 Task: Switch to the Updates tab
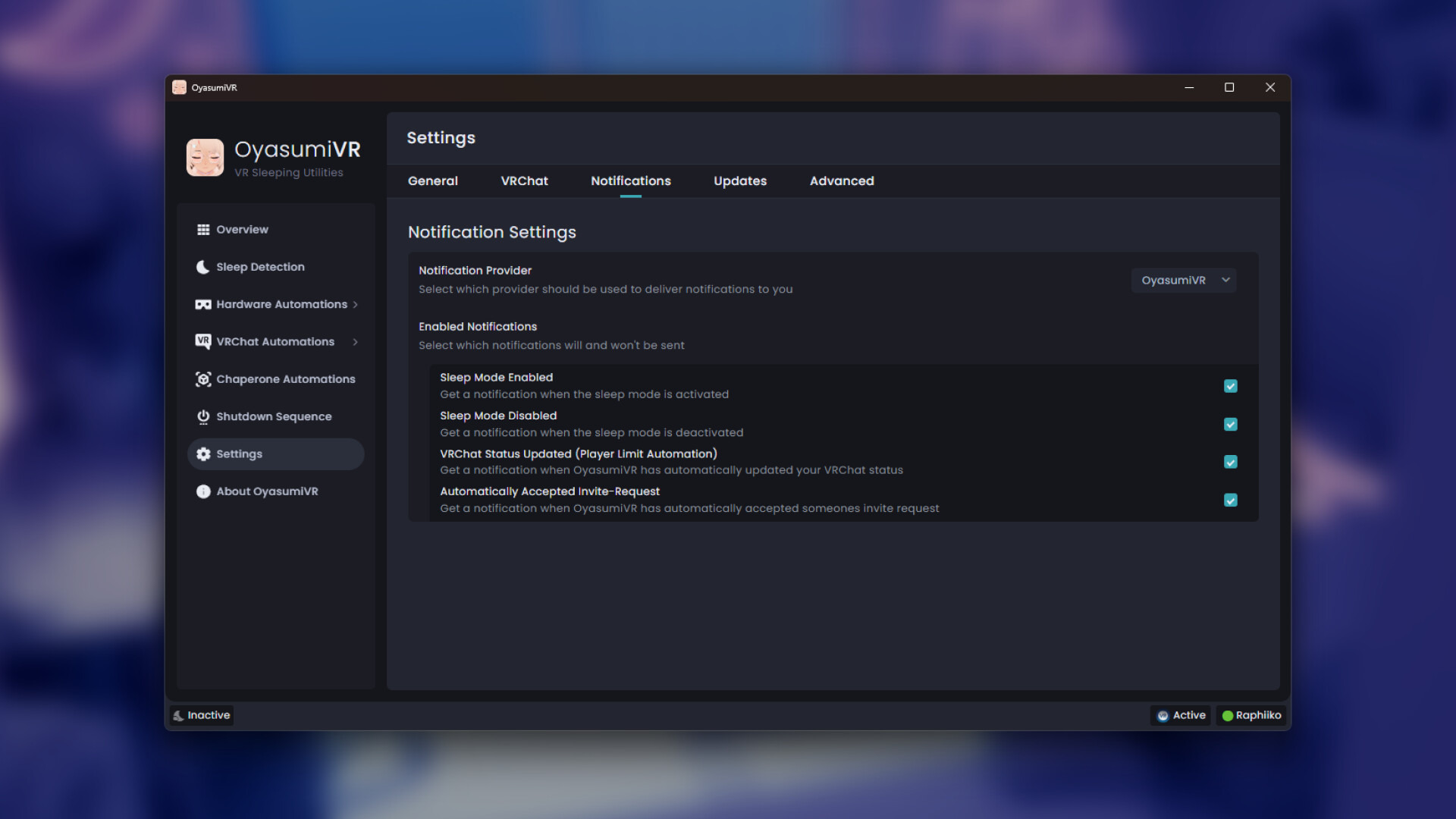(x=739, y=181)
